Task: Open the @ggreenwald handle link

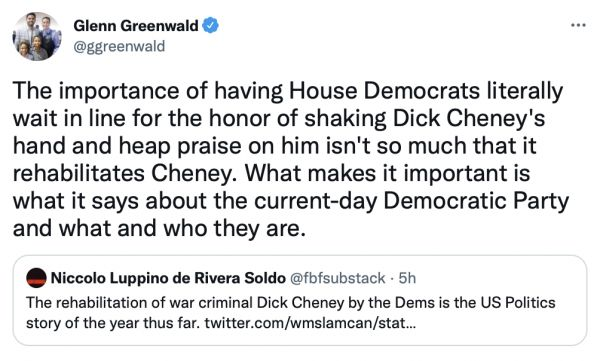Action: pyautogui.click(x=119, y=46)
